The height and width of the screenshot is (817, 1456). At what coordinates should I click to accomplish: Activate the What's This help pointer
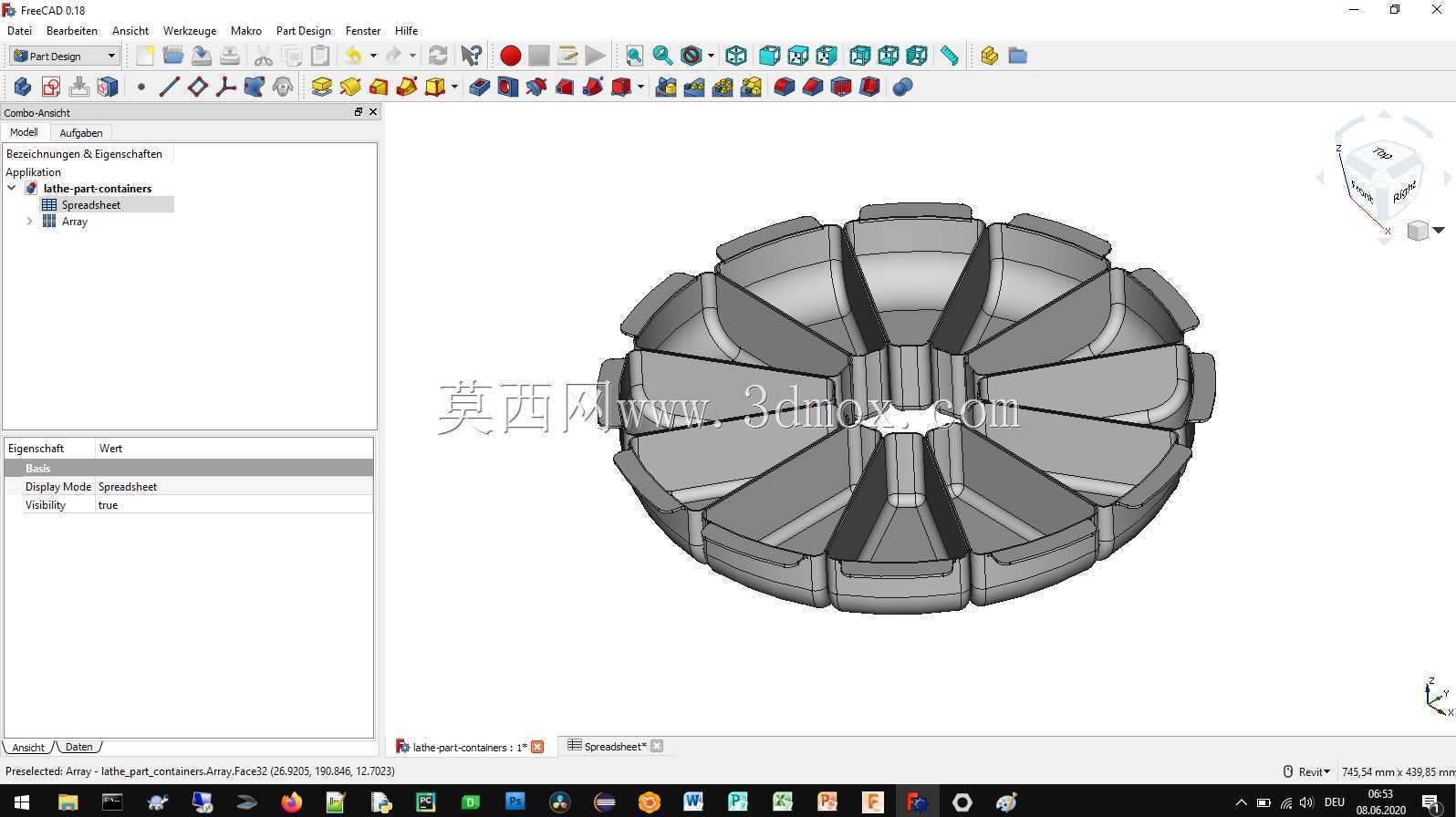tap(471, 56)
